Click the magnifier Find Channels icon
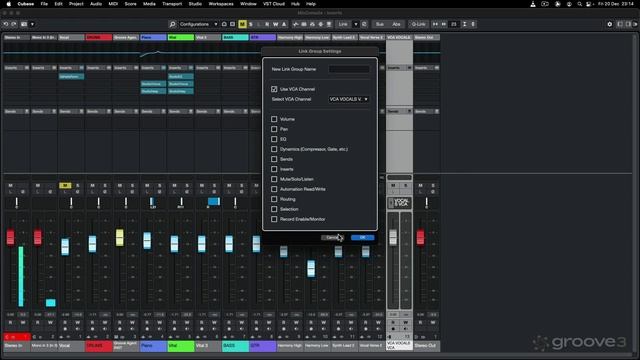 click(x=172, y=24)
